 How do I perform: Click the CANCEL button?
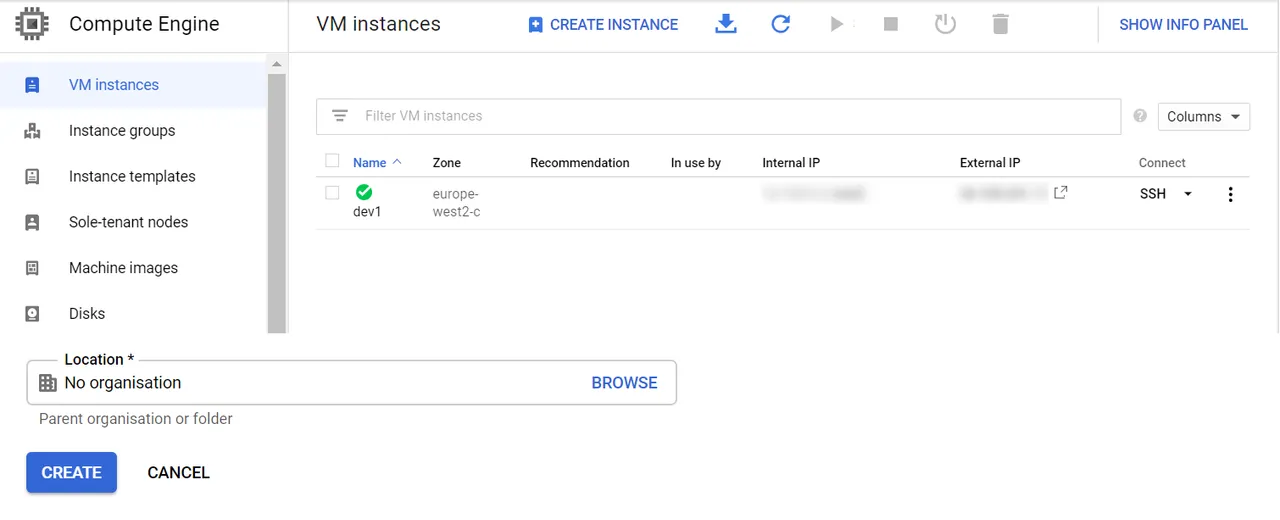point(178,473)
